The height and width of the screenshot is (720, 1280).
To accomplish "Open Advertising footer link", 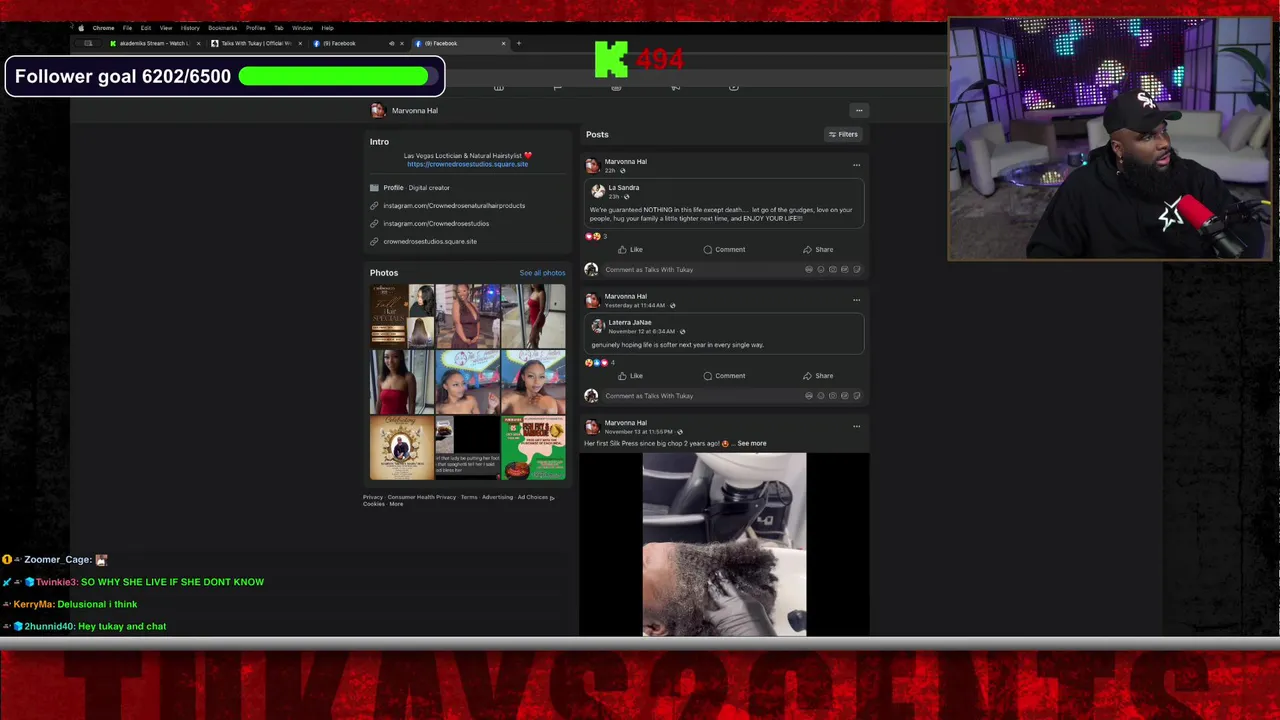I will pyautogui.click(x=497, y=497).
